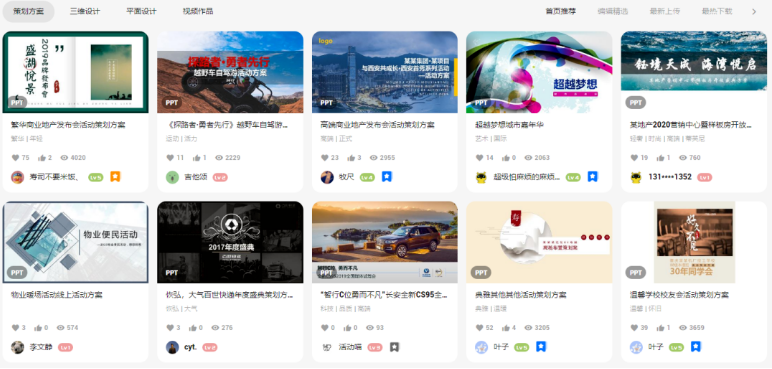Open 寿司不要米饭 user avatar

(18, 177)
